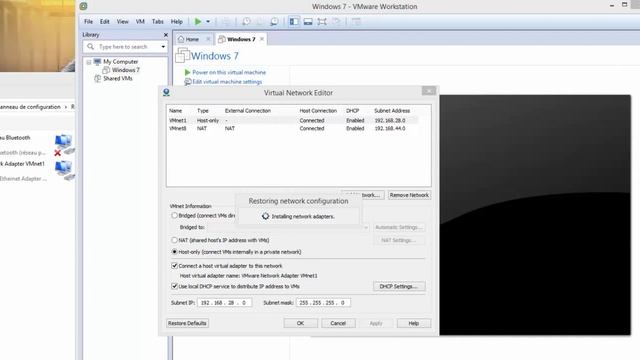
Task: Click OK in Virtual Network Editor
Action: point(300,323)
